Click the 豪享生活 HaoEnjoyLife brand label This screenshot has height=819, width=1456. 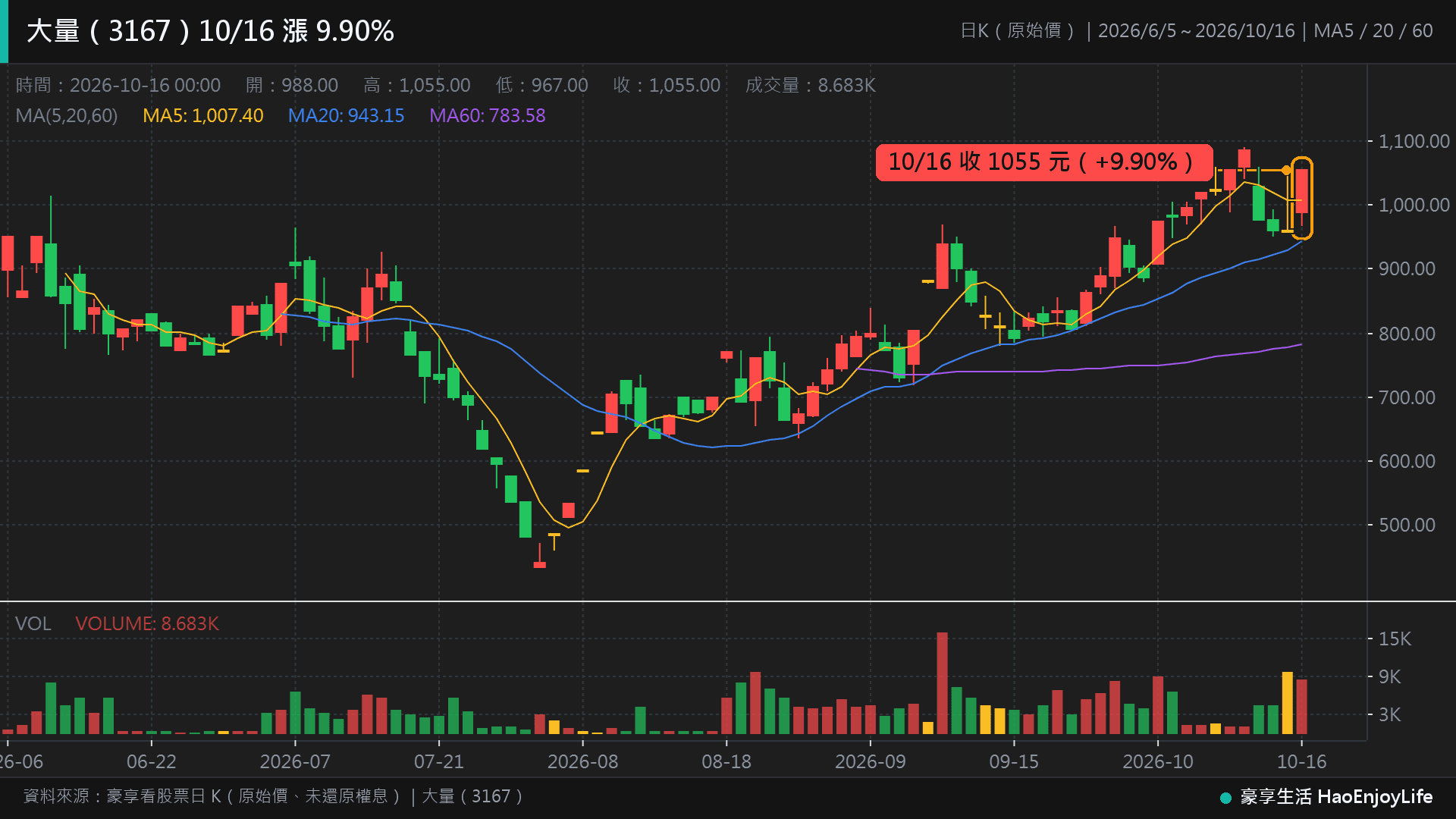click(1327, 797)
